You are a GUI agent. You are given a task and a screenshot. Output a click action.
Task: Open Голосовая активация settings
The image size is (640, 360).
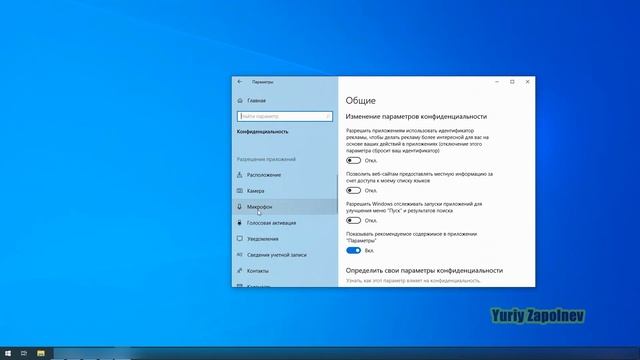coord(285,223)
